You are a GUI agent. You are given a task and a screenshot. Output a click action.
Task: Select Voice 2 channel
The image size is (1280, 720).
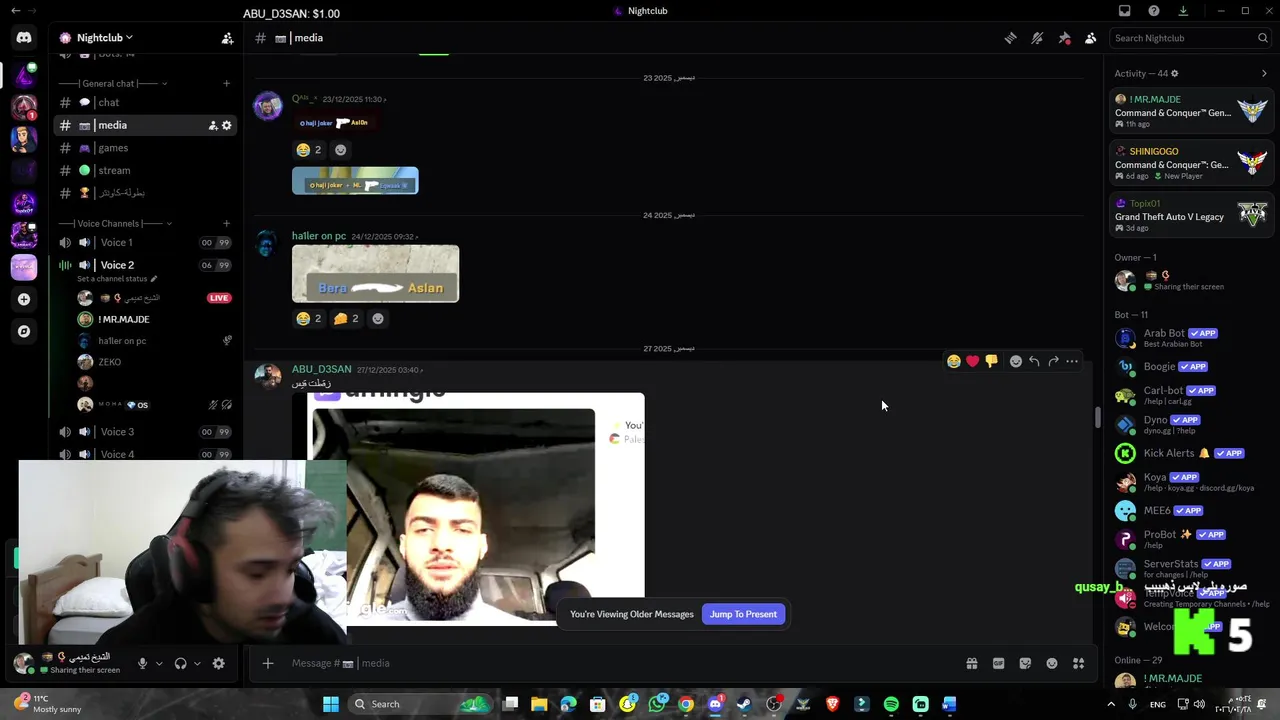click(146, 265)
